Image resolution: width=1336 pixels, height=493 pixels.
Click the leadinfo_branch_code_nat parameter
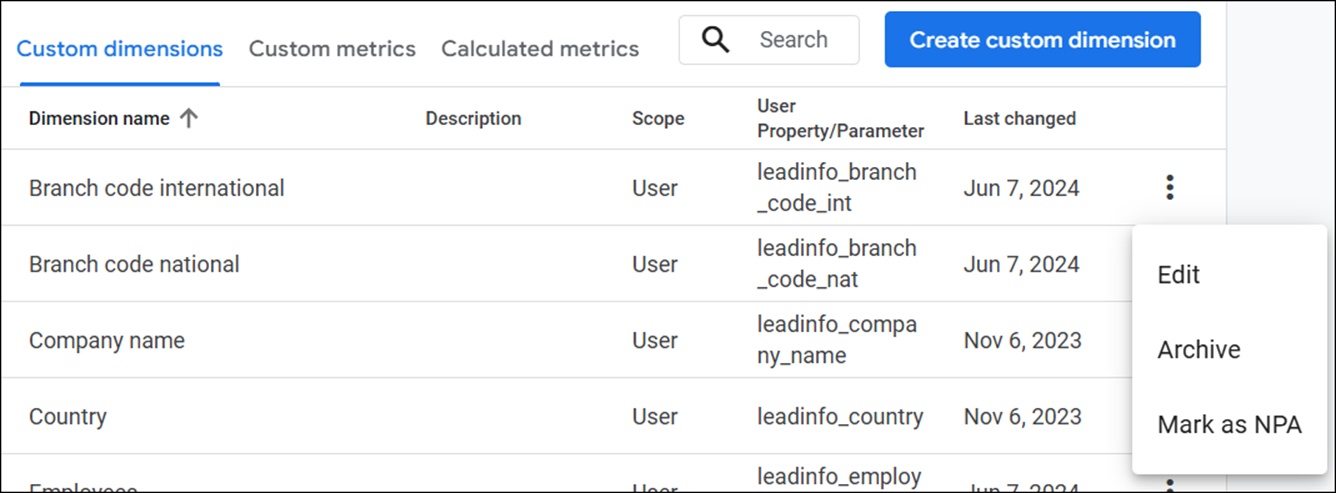(836, 264)
